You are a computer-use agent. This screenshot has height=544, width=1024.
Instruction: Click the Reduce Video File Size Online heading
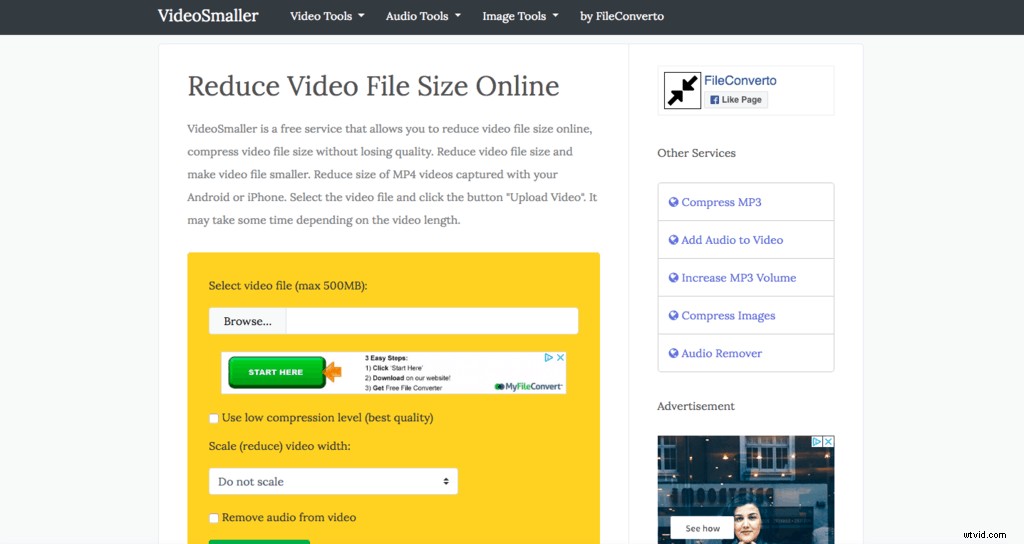coord(373,86)
